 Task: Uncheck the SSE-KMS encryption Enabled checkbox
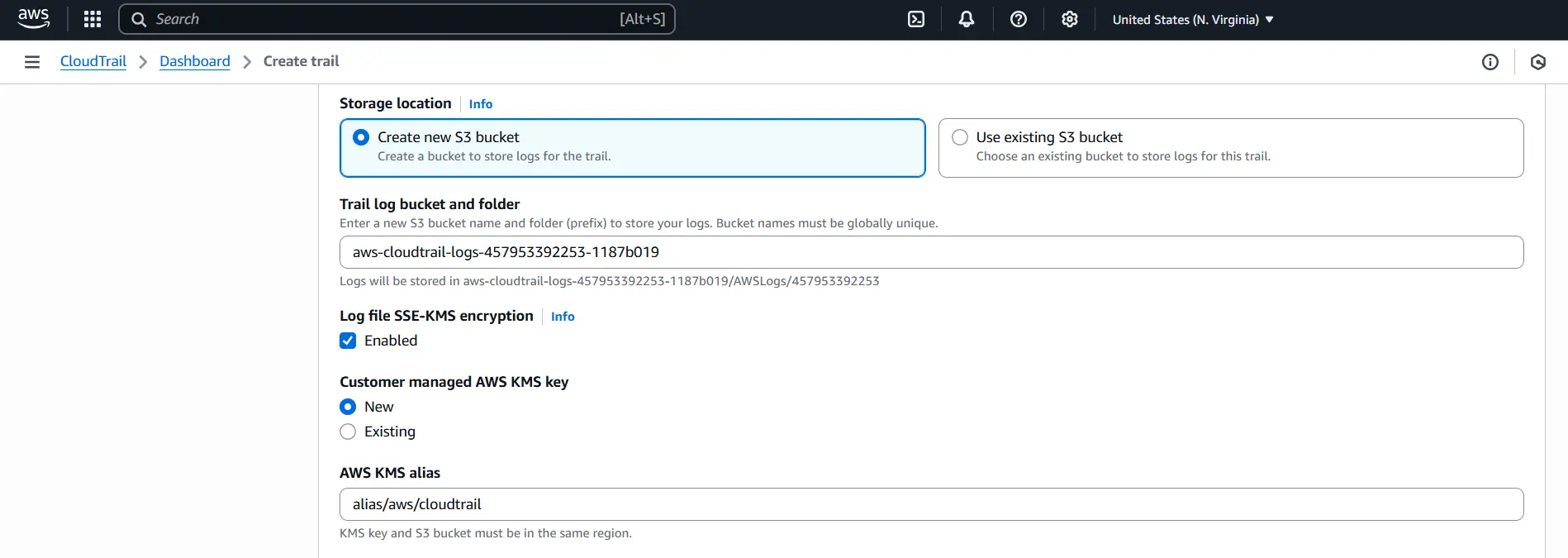coord(348,341)
